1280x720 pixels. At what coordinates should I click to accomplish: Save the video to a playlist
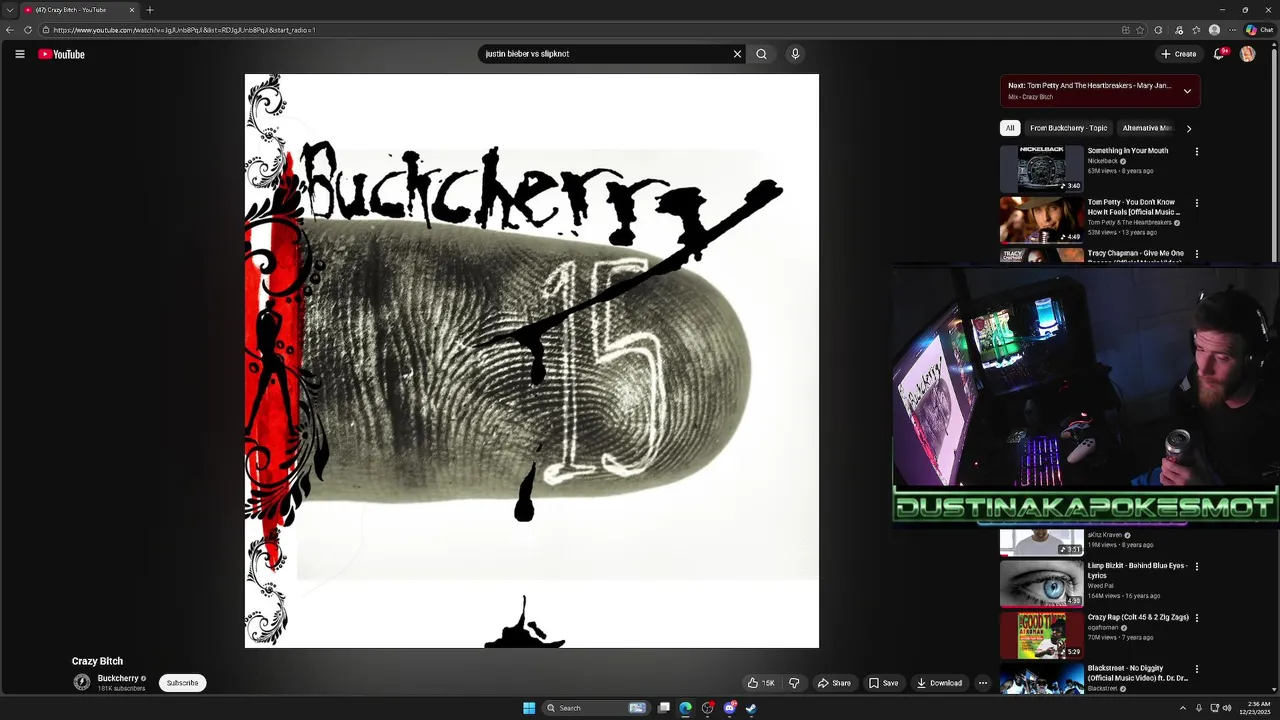pyautogui.click(x=883, y=683)
